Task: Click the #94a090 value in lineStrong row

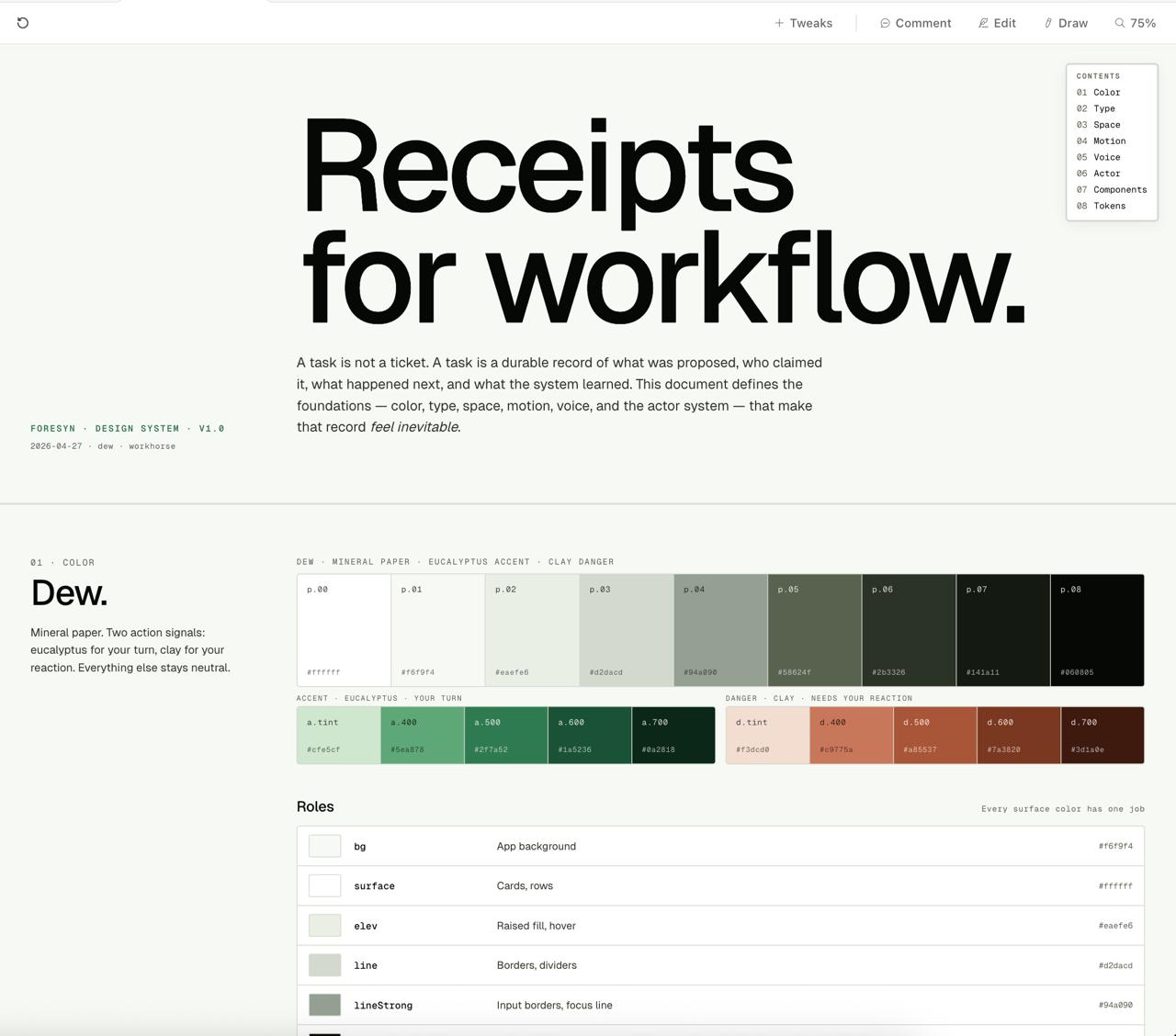Action: (x=1115, y=1006)
